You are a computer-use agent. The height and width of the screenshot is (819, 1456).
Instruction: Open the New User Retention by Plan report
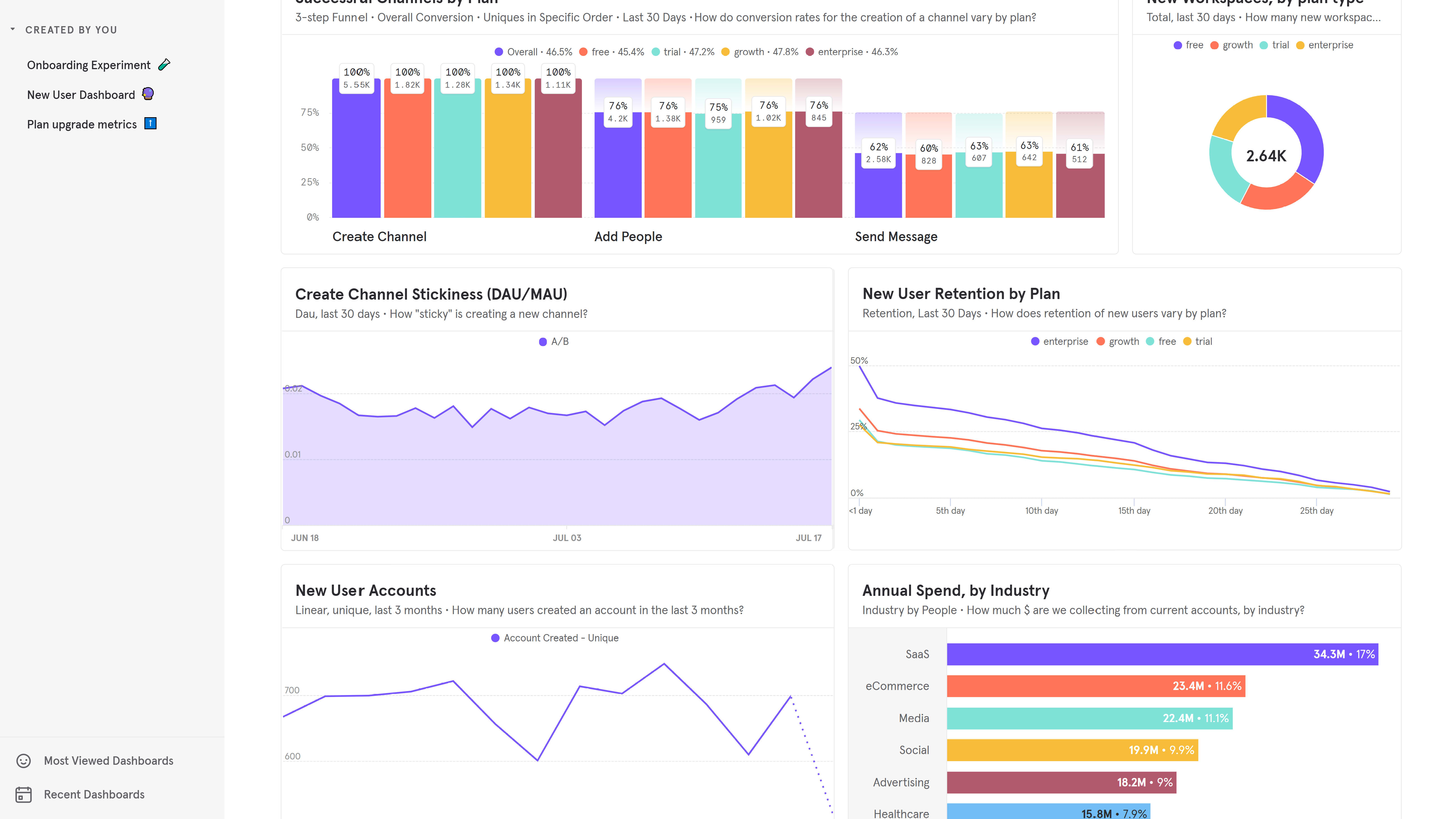961,293
